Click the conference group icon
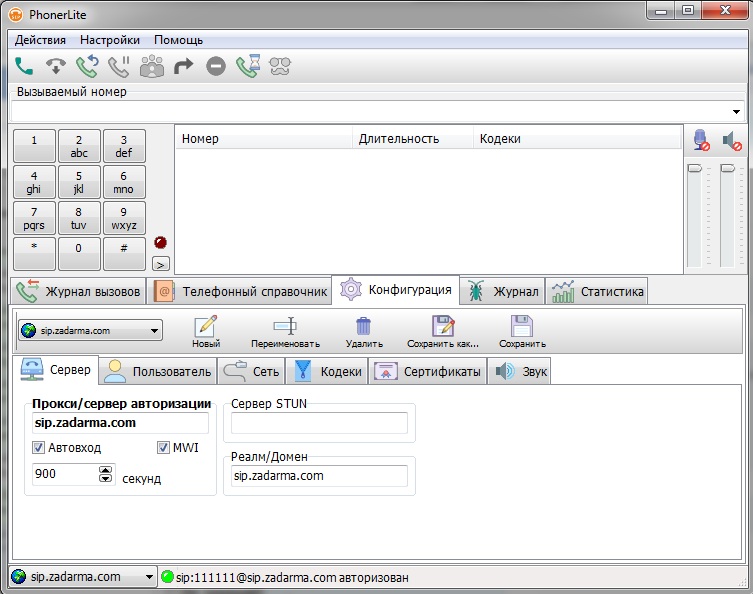 click(152, 66)
